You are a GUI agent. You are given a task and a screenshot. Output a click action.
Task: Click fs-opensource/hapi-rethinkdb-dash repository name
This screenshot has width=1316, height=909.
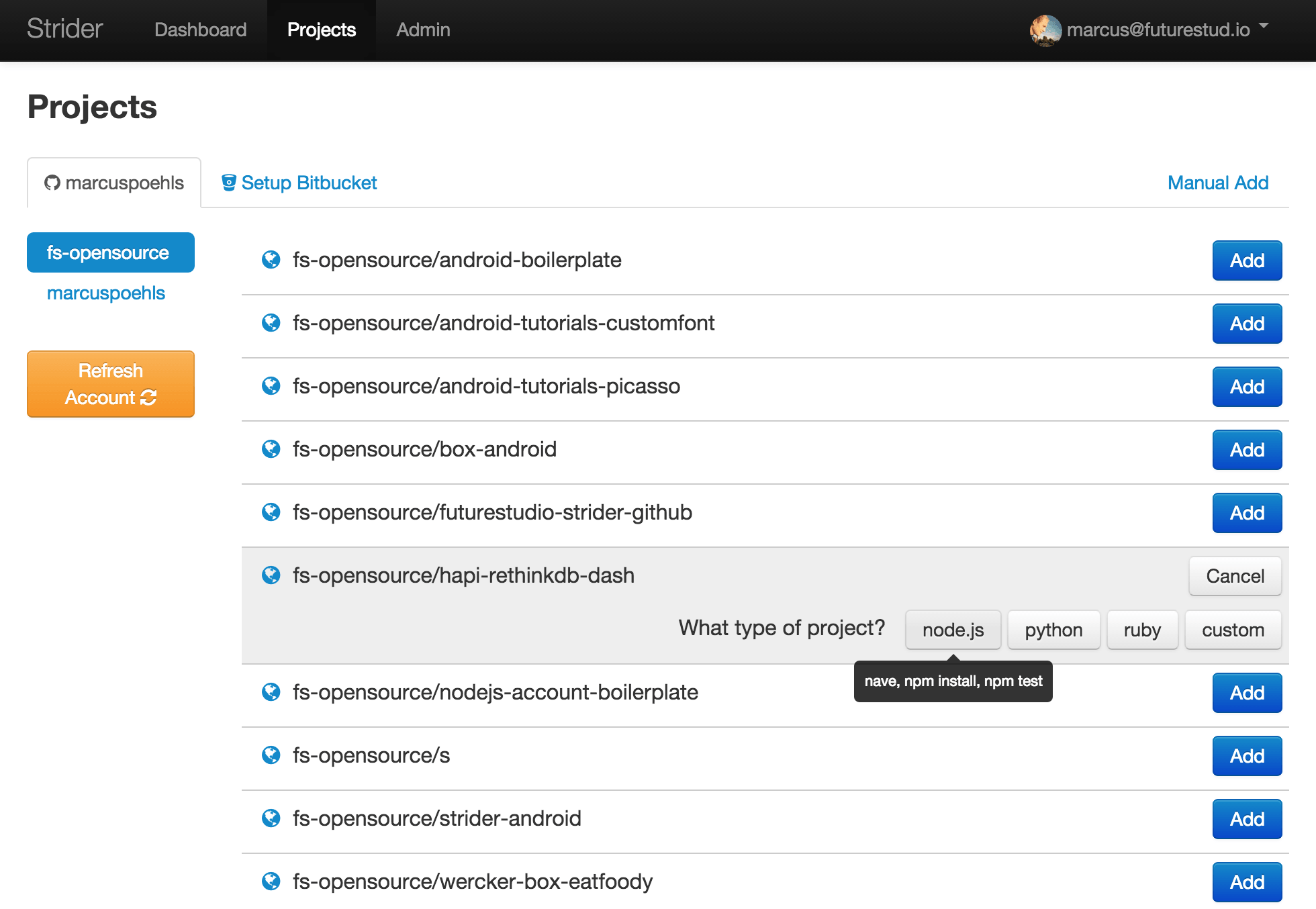pos(463,575)
